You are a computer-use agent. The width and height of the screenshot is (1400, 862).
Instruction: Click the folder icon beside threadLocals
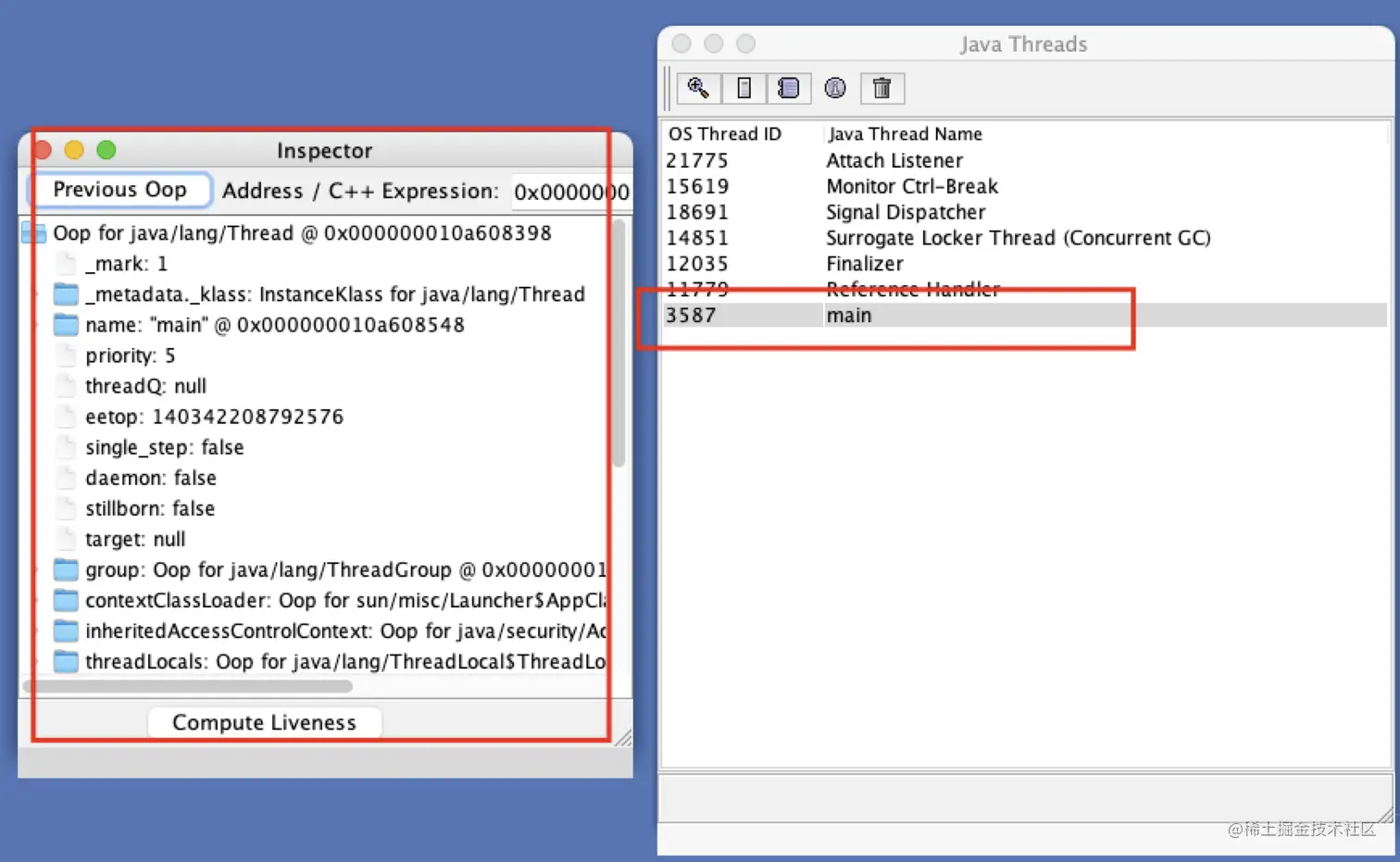point(66,661)
